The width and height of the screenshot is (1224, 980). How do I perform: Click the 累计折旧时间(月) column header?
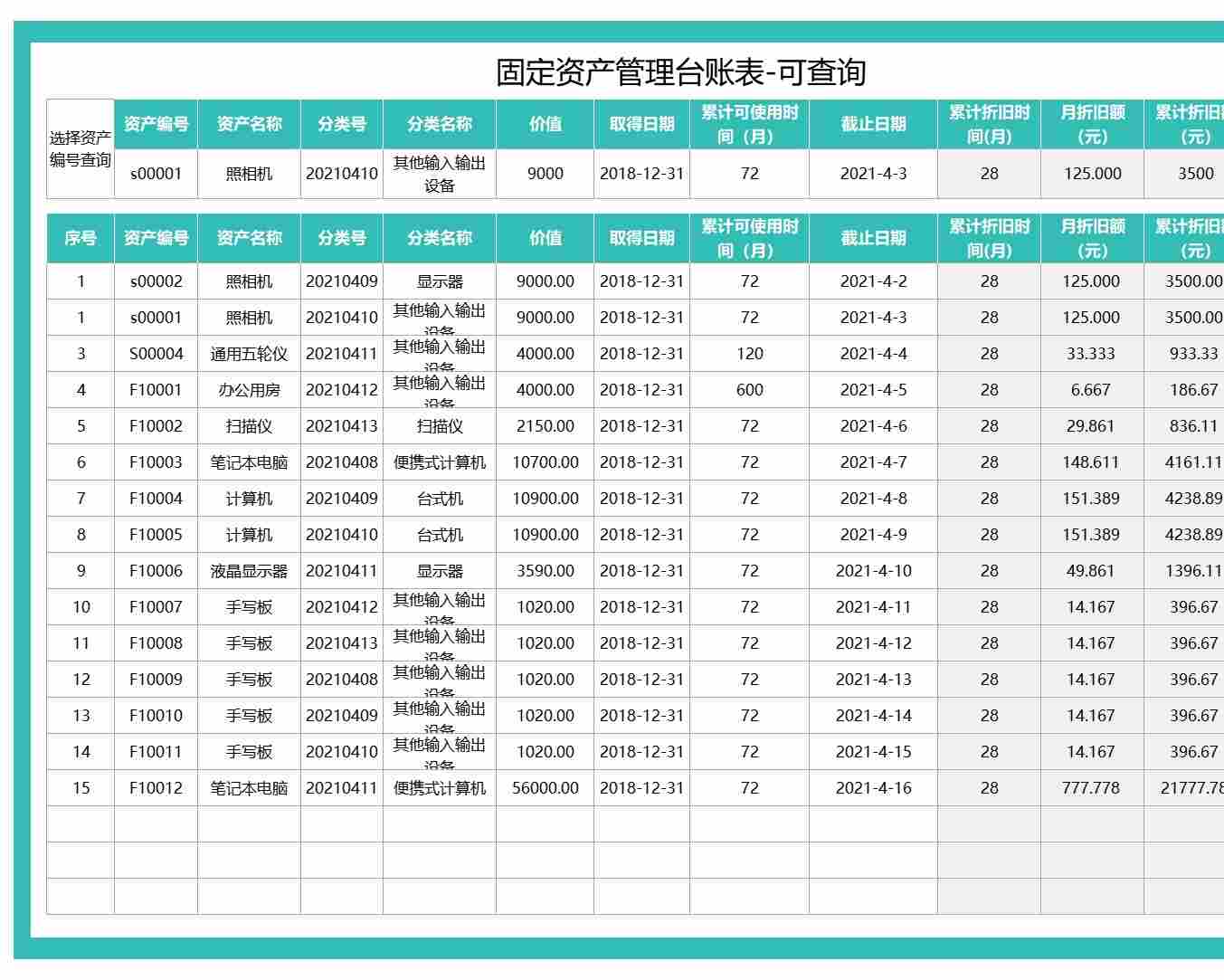[989, 238]
